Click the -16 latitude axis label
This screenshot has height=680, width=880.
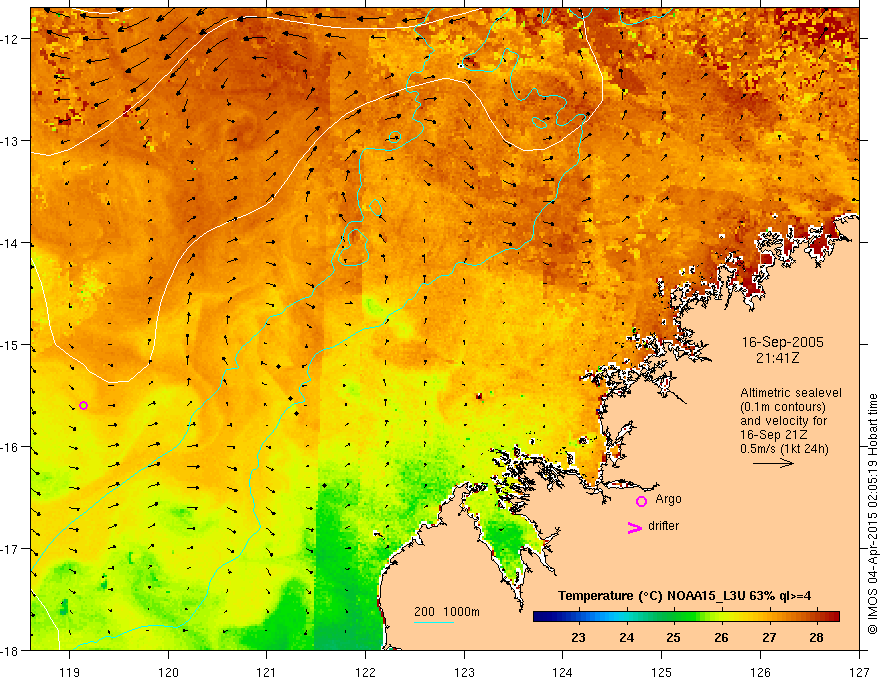click(10, 447)
